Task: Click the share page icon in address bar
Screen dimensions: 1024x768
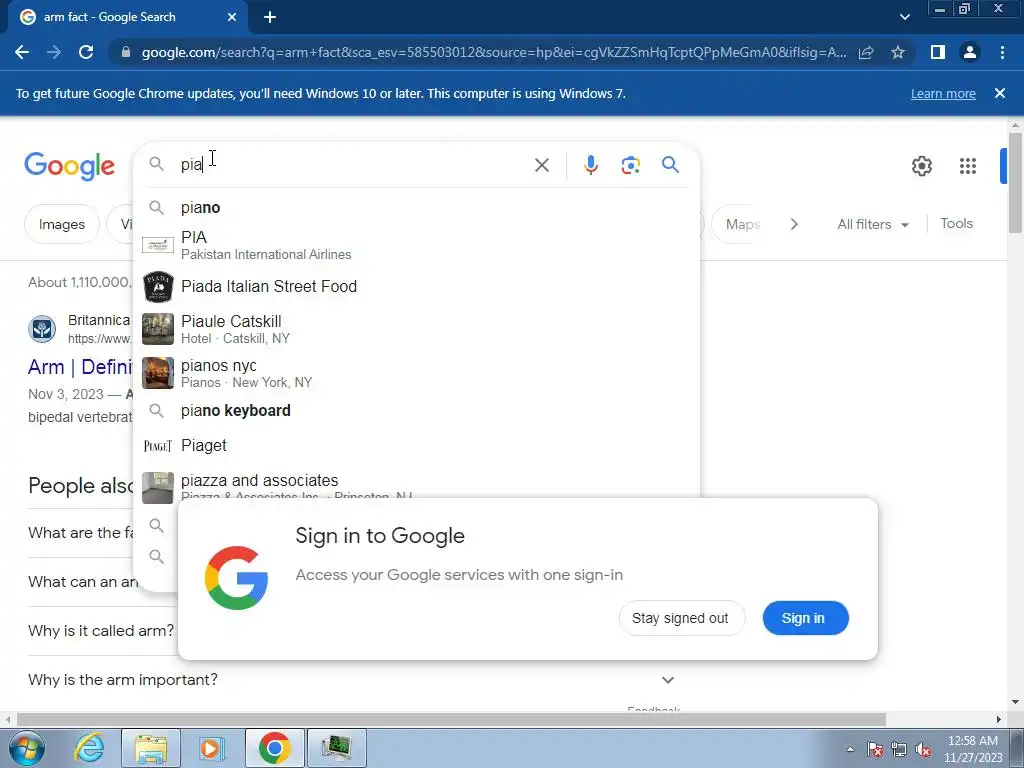Action: 866,52
